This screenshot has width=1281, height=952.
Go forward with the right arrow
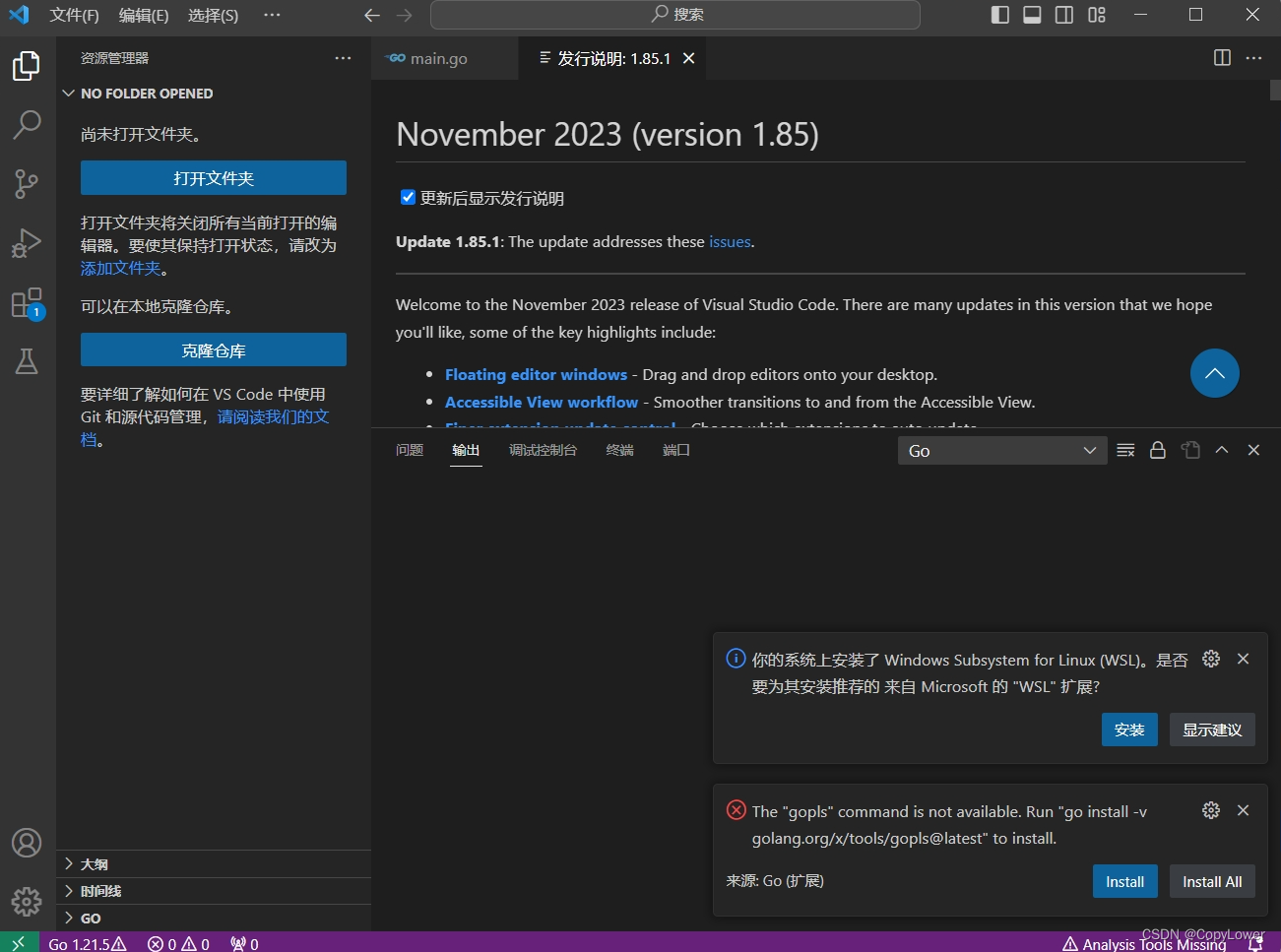point(405,15)
